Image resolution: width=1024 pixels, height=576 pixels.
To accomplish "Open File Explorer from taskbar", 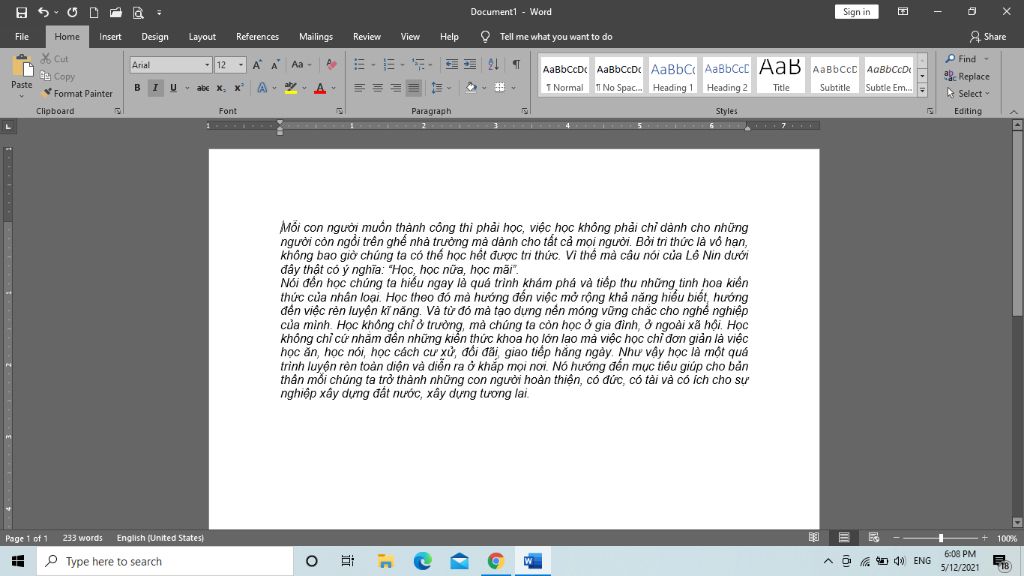I will coord(385,561).
